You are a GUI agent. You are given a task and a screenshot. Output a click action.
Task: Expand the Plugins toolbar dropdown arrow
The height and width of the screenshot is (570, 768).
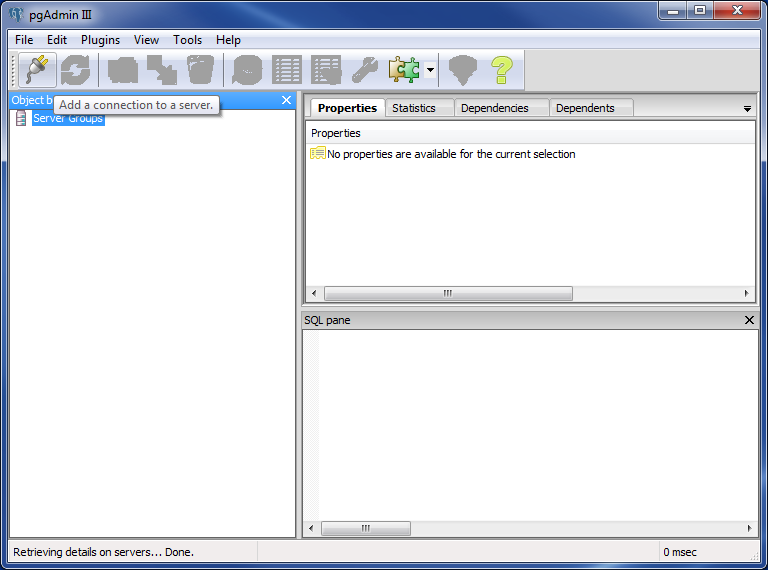tap(430, 70)
